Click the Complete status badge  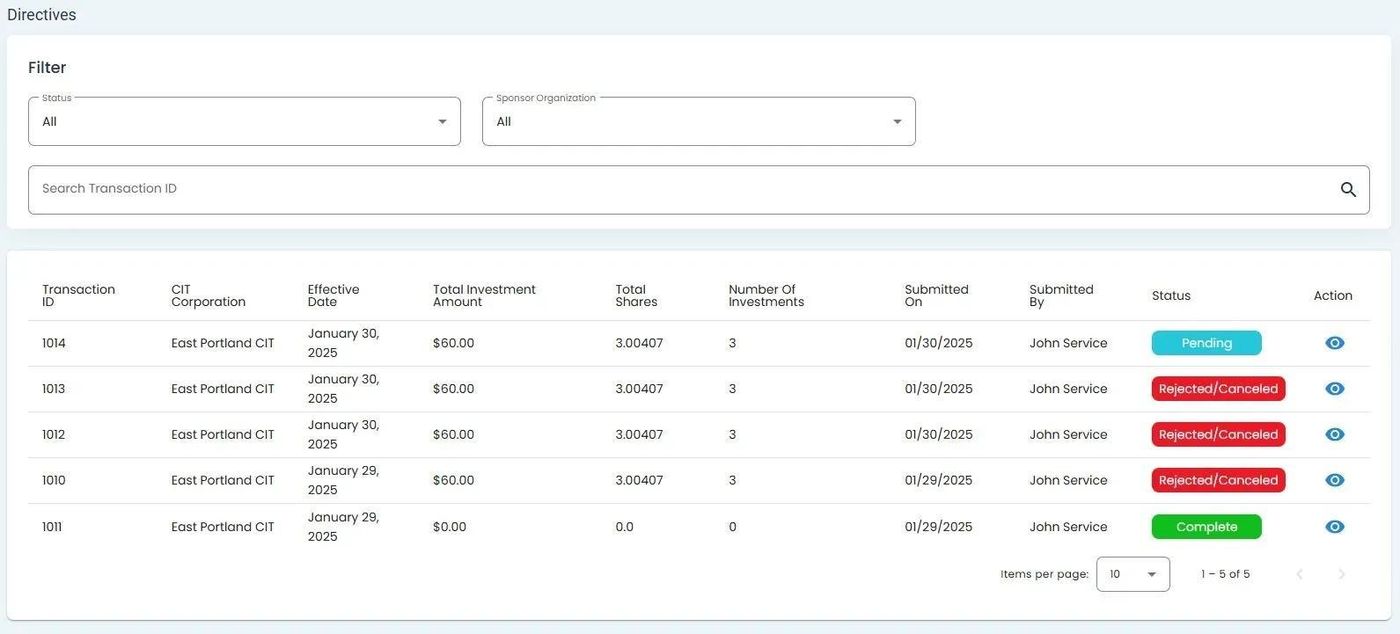1206,527
